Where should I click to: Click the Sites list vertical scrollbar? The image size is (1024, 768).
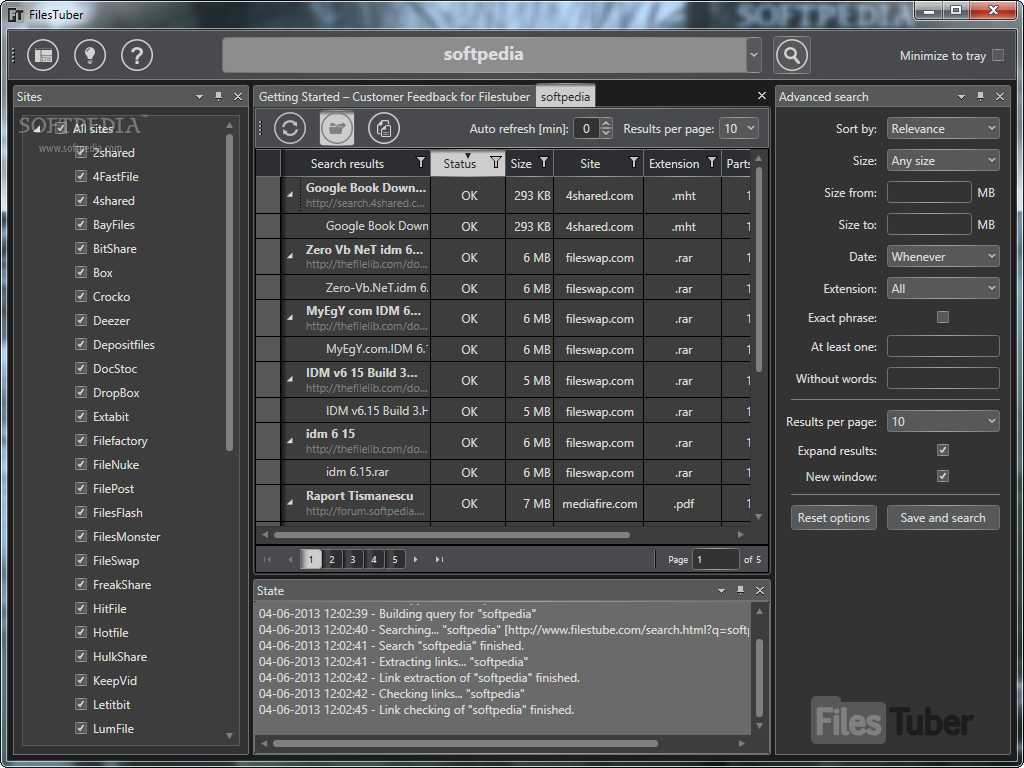(229, 293)
